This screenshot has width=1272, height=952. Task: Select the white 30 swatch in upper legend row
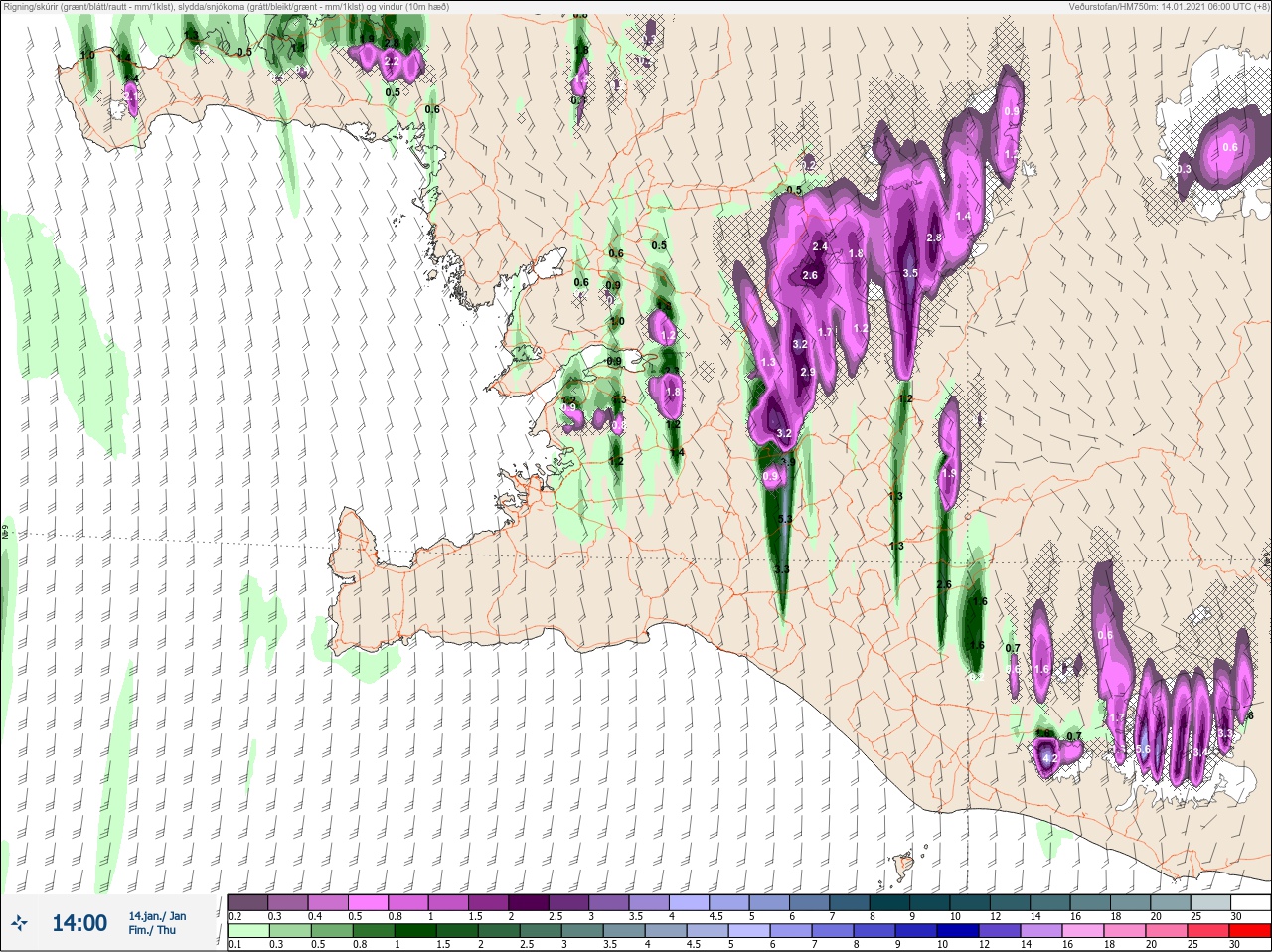[x=1249, y=902]
